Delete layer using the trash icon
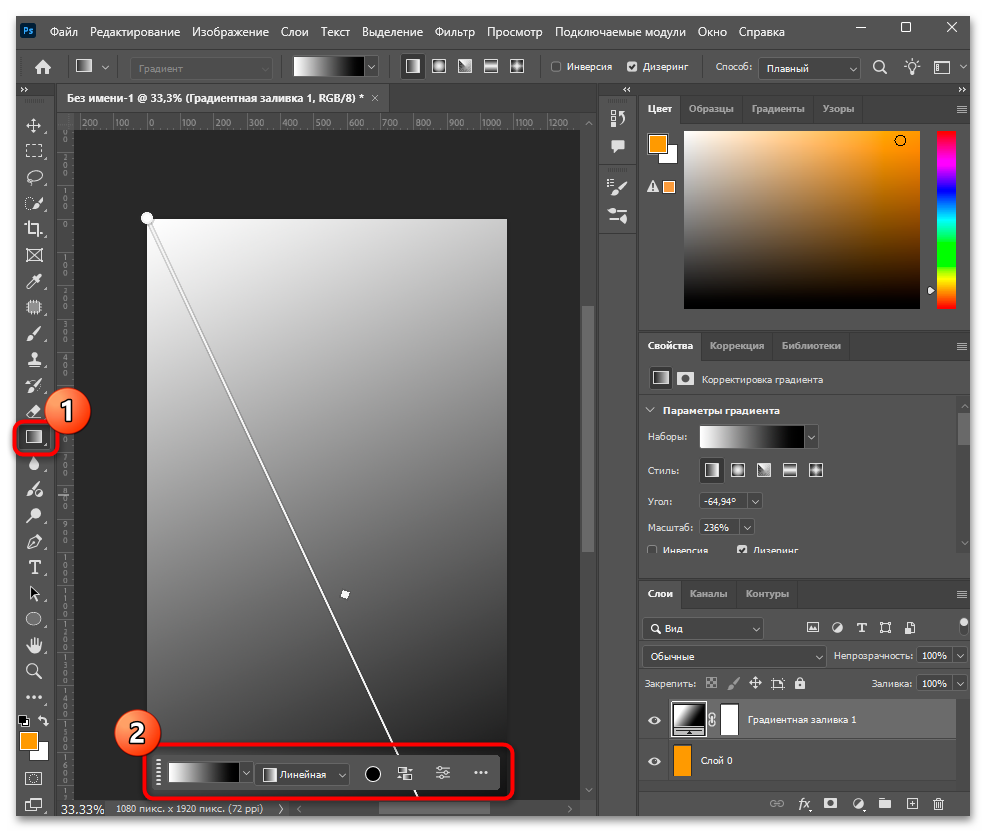This screenshot has width=986, height=832. point(938,804)
